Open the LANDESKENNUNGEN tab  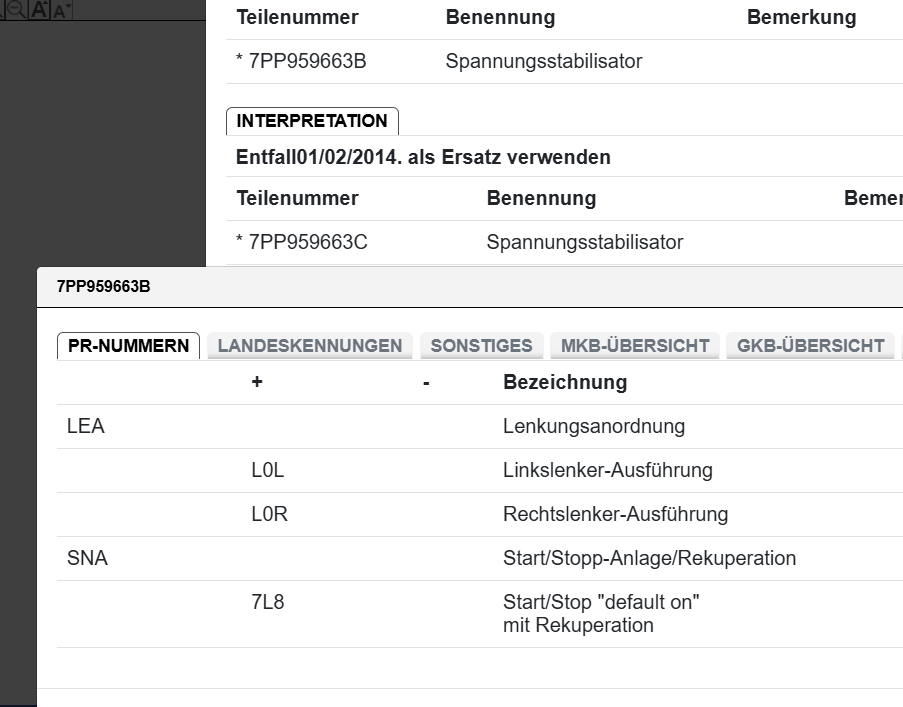[x=309, y=346]
